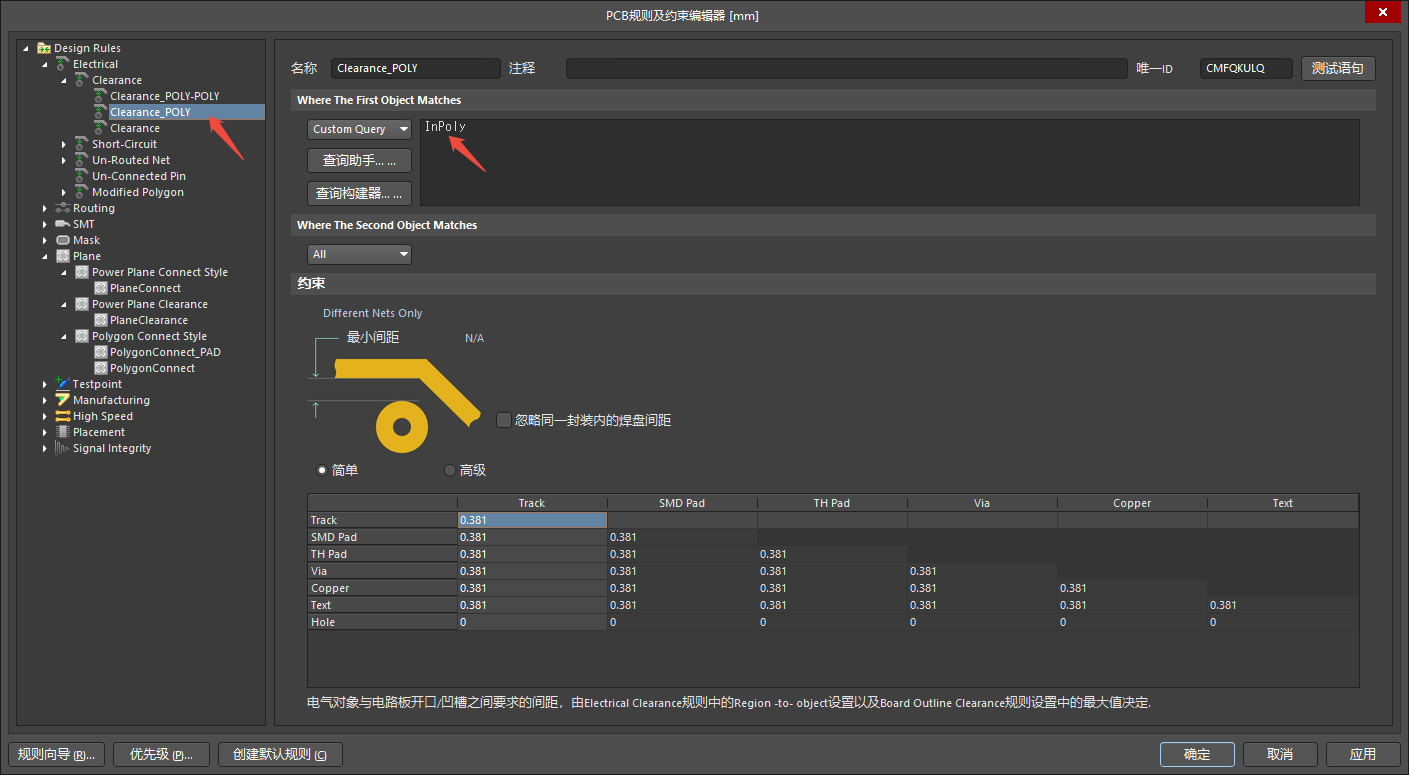Select the Track-to-Track clearance cell

[532, 520]
